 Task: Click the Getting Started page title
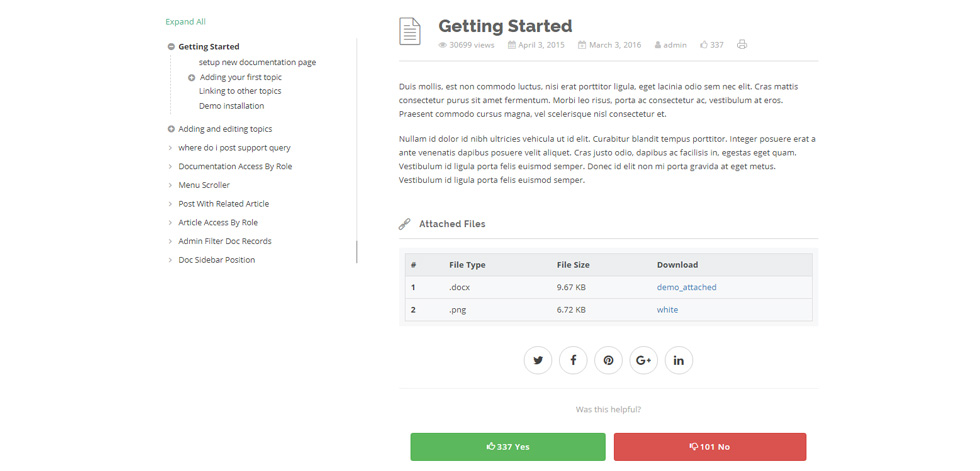pyautogui.click(x=505, y=26)
